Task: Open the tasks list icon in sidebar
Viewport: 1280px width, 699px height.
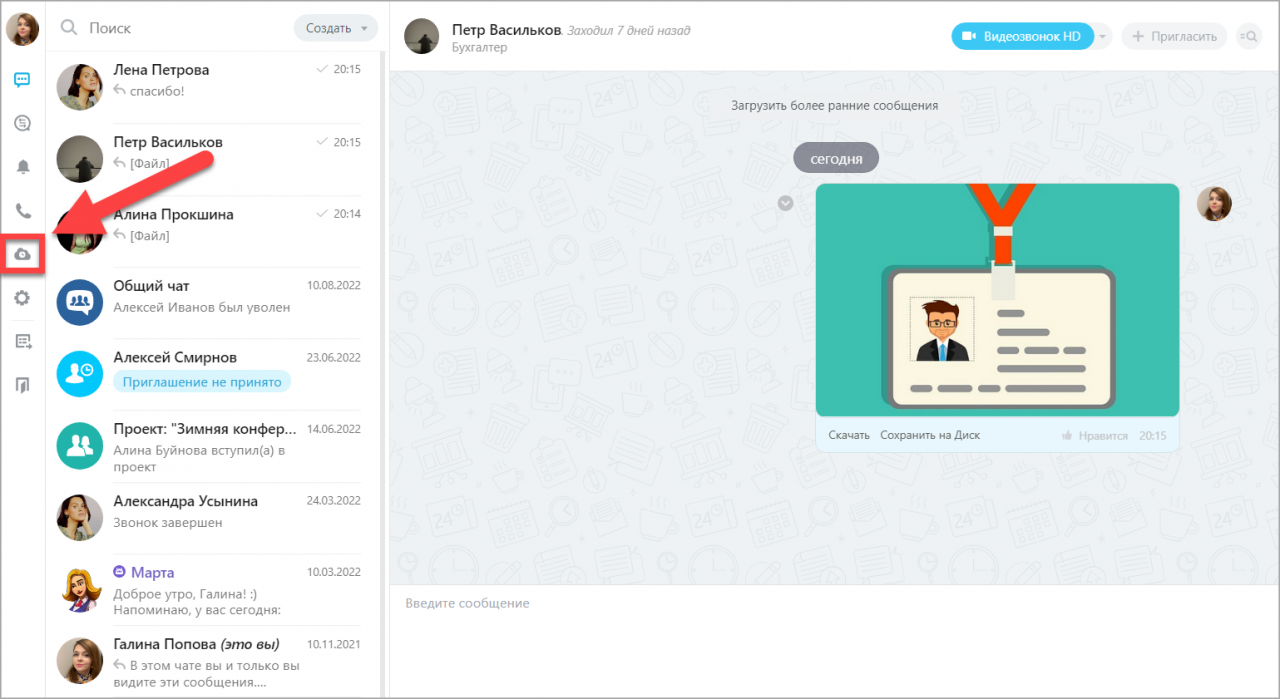Action: [23, 342]
